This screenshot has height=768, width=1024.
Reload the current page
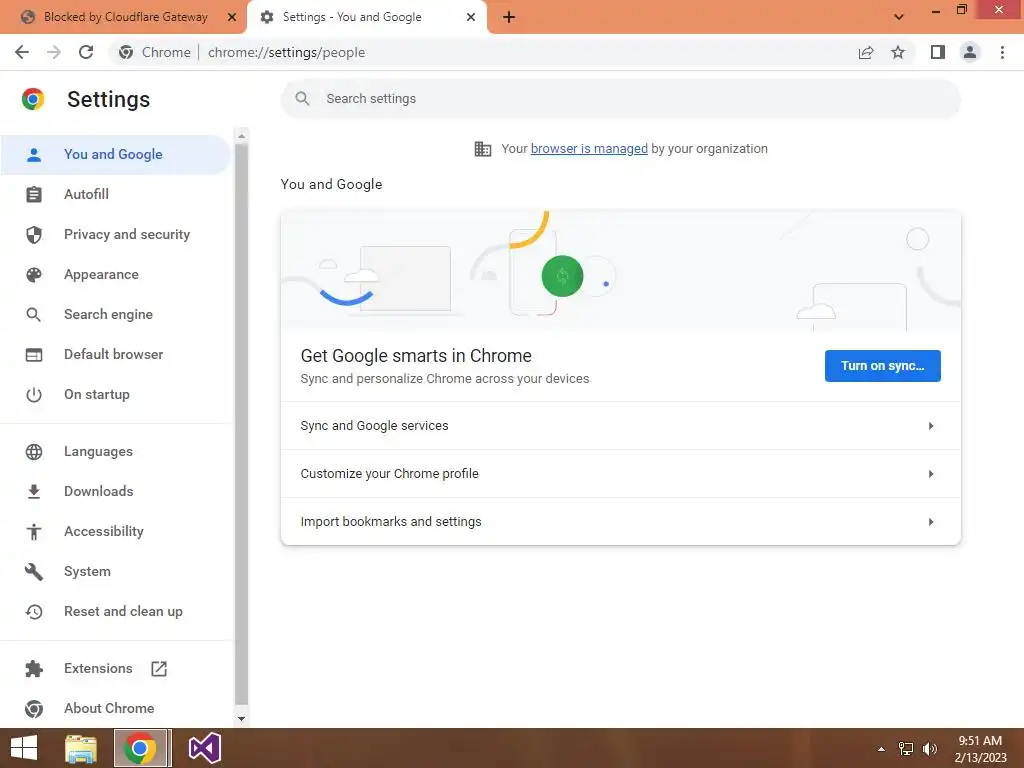pyautogui.click(x=86, y=52)
